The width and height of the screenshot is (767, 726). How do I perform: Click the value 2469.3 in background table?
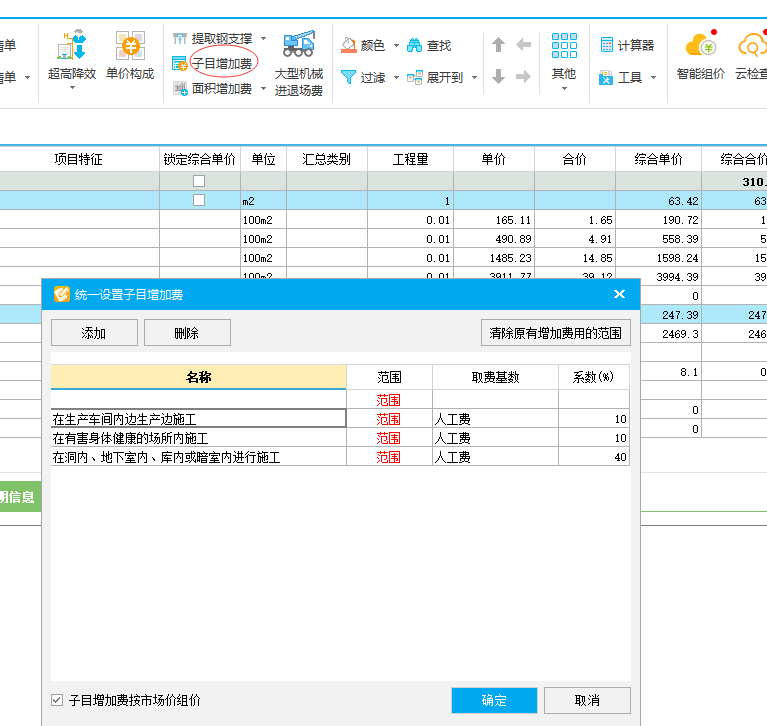point(680,334)
